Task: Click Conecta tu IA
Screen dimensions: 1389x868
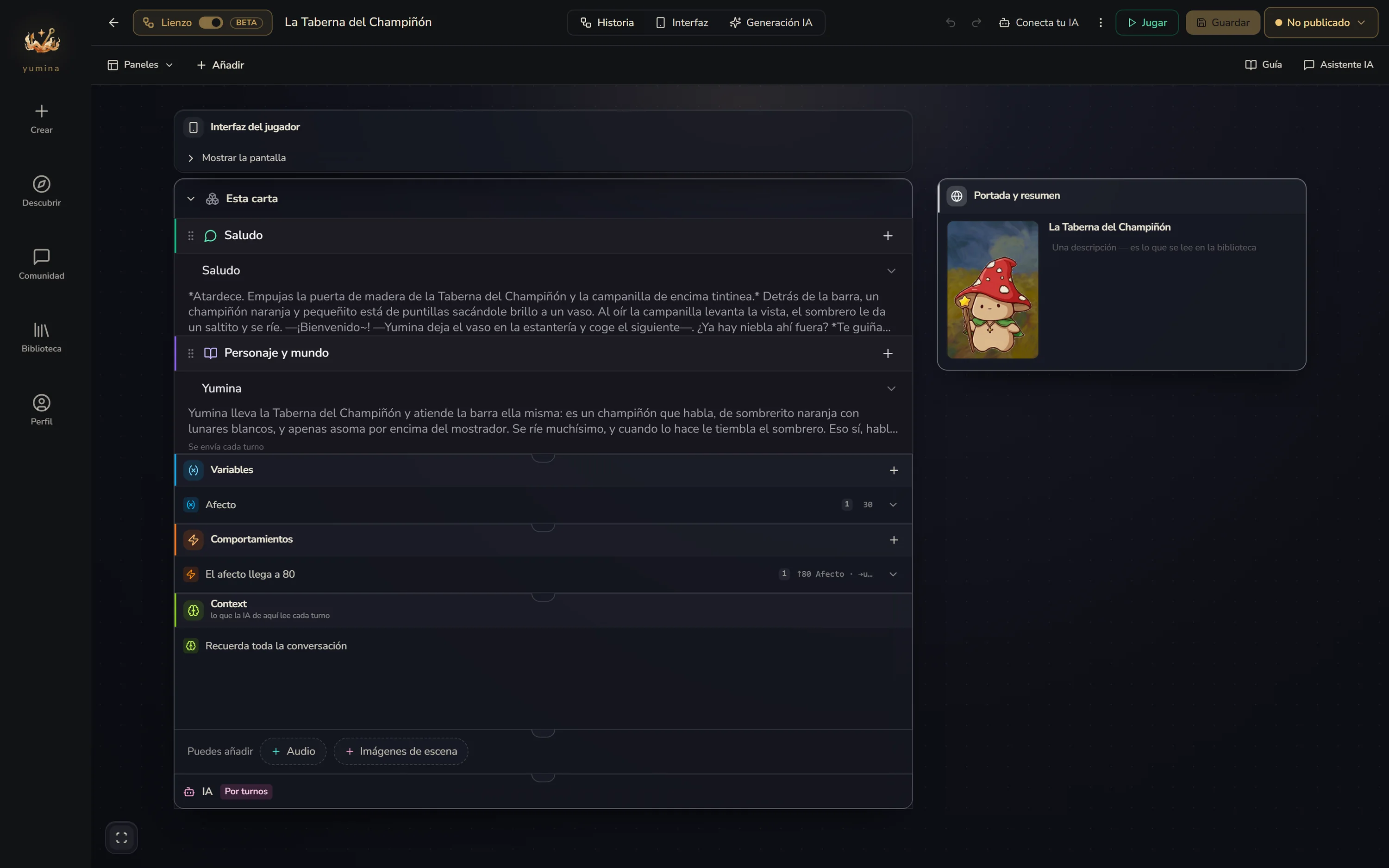Action: tap(1039, 22)
